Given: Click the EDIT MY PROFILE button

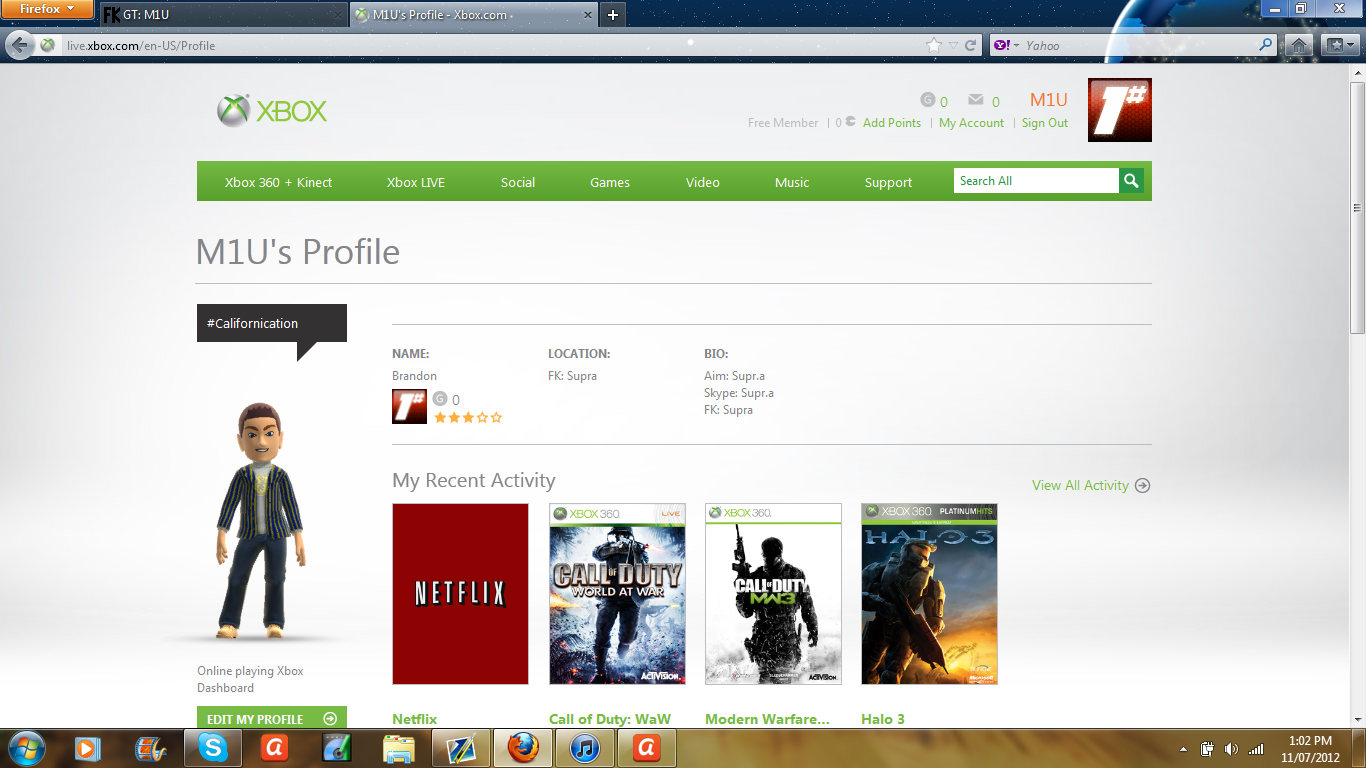Looking at the screenshot, I should [272, 718].
